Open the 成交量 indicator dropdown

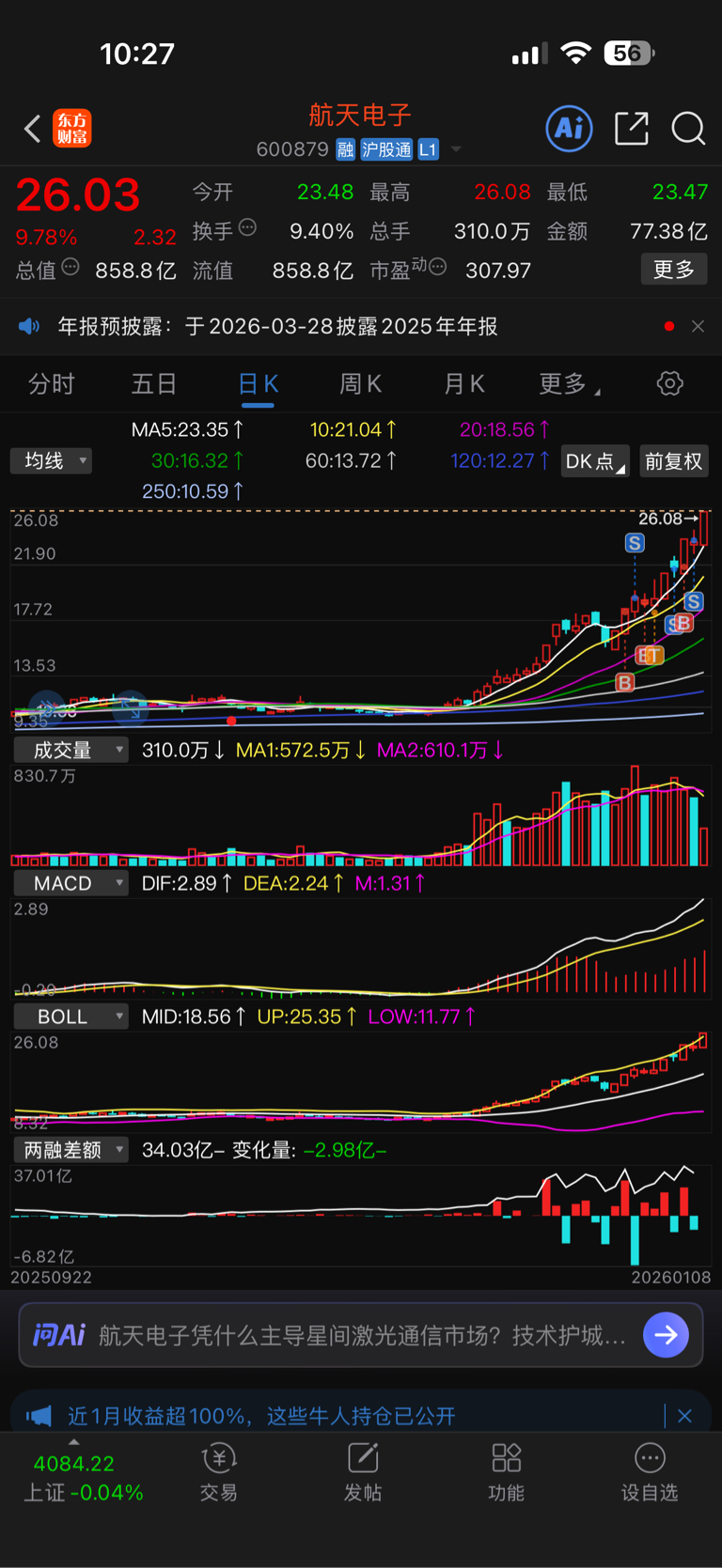click(x=71, y=750)
